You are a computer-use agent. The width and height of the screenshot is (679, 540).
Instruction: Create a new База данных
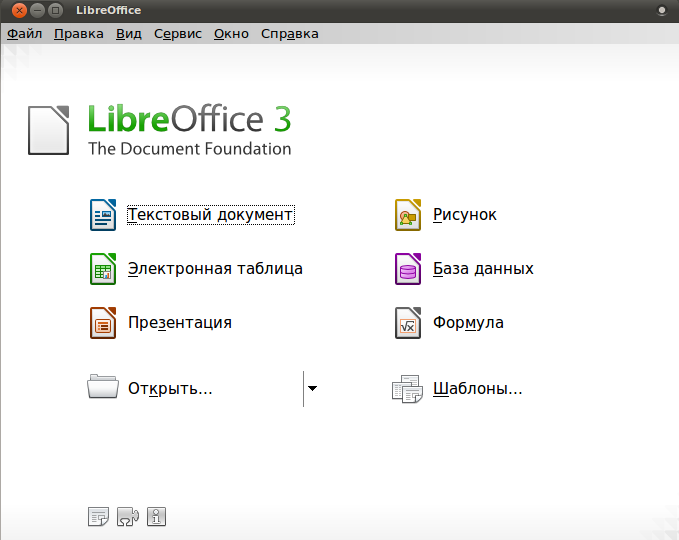click(x=483, y=269)
